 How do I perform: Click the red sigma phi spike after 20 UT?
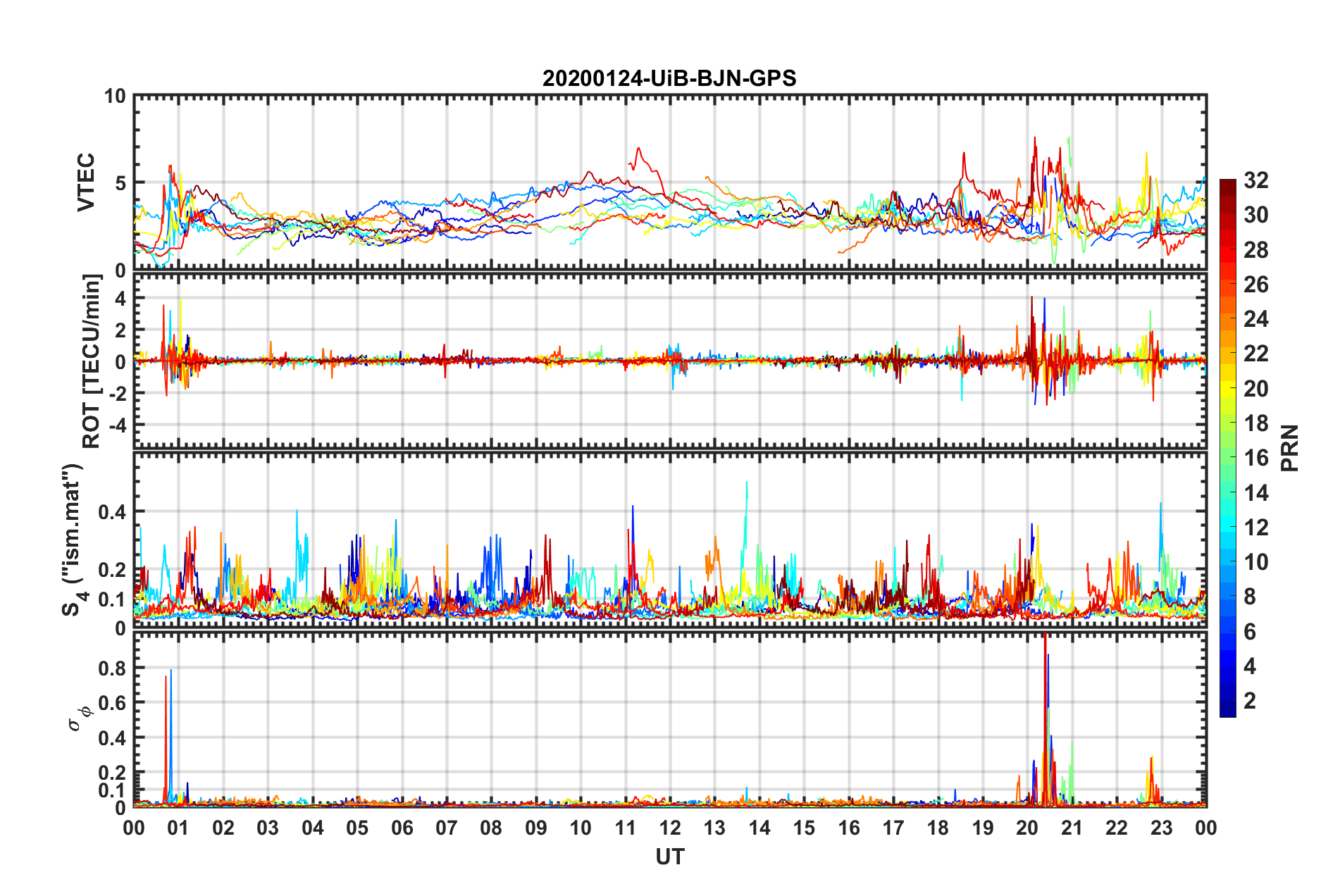1046,718
